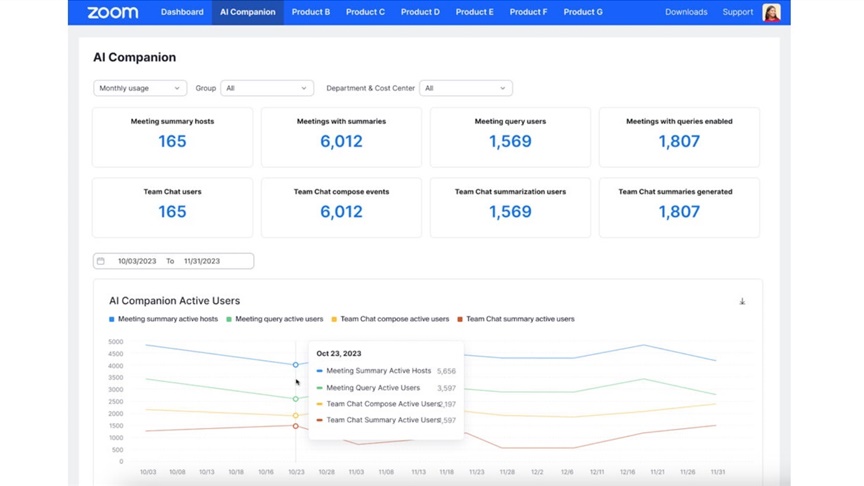Click Meeting Summary Active Hosts tooltip row

coord(386,371)
